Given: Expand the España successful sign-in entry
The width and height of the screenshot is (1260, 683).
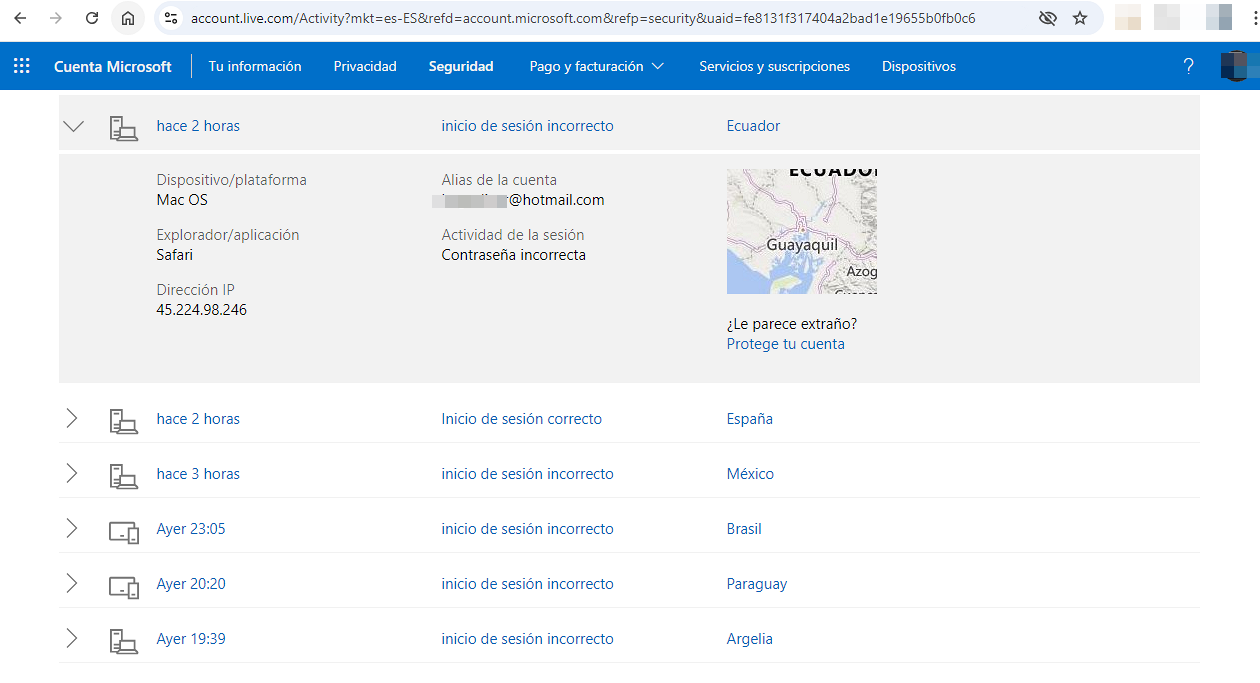Looking at the screenshot, I should (71, 419).
